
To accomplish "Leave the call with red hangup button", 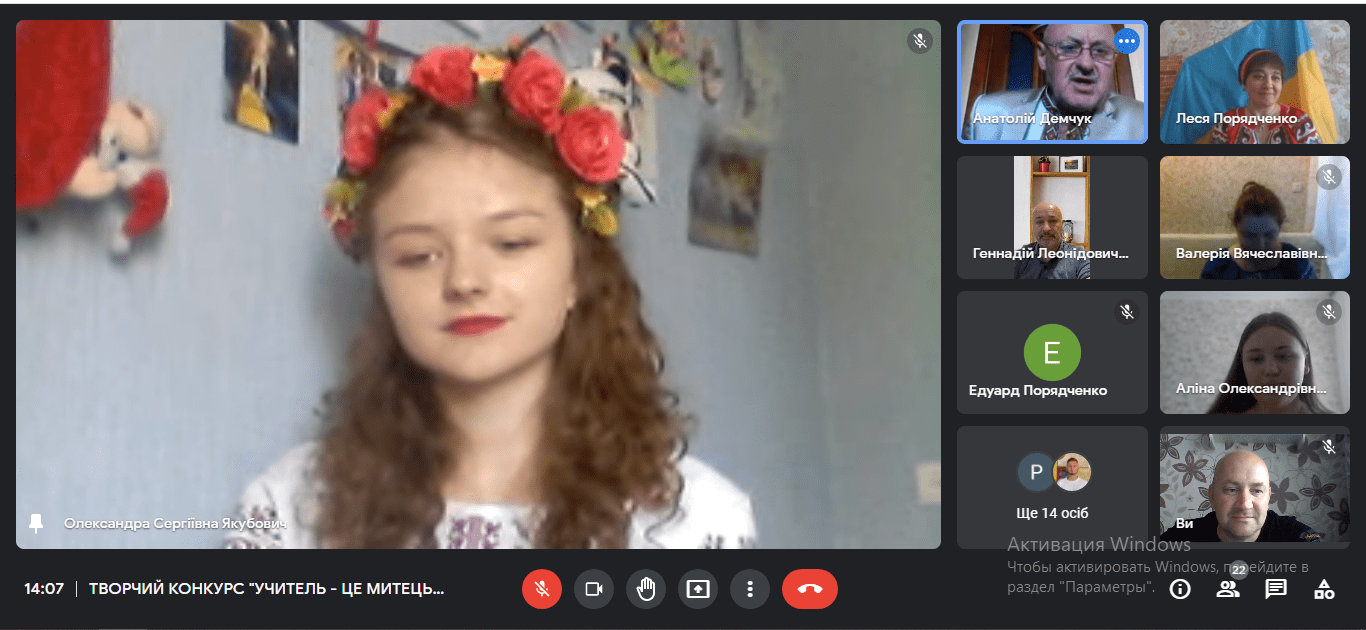I will (x=809, y=589).
